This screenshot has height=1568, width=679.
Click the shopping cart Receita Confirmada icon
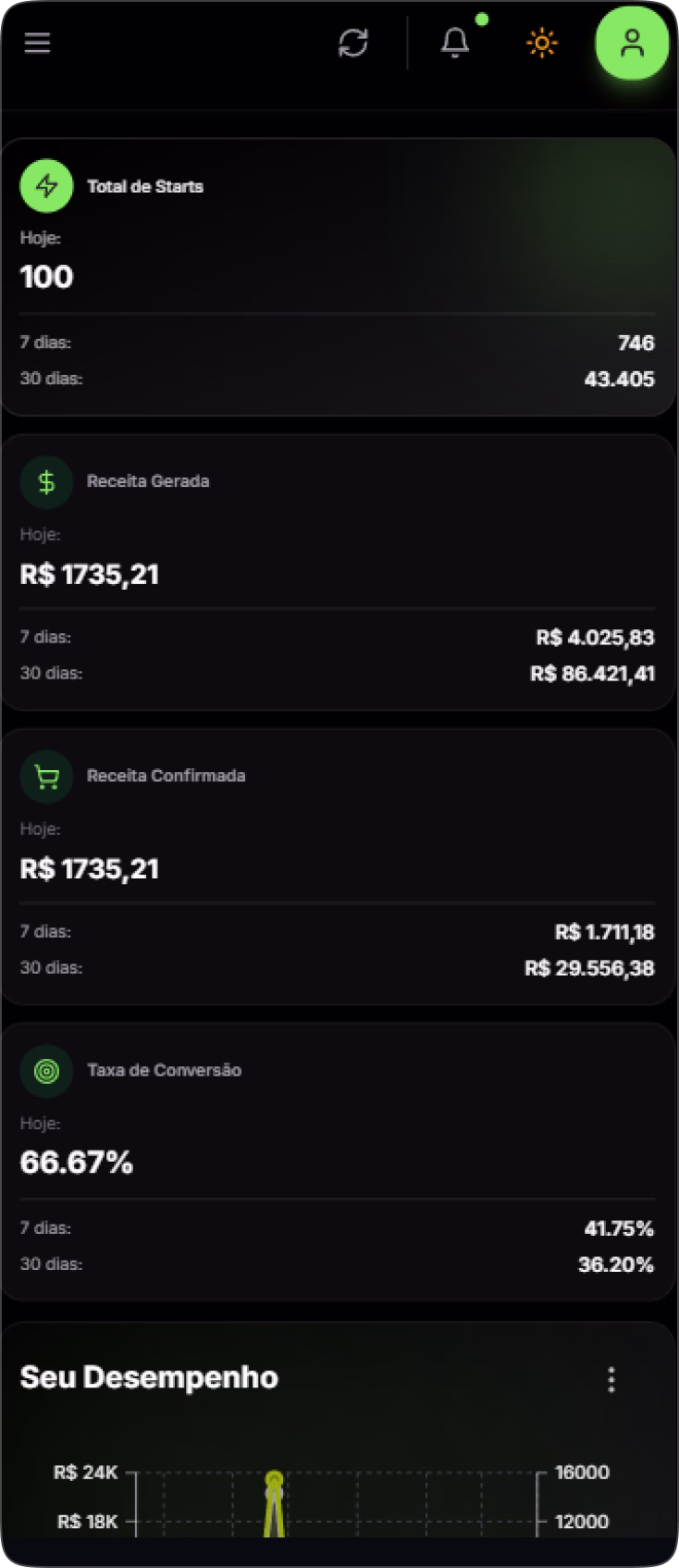tap(46, 776)
